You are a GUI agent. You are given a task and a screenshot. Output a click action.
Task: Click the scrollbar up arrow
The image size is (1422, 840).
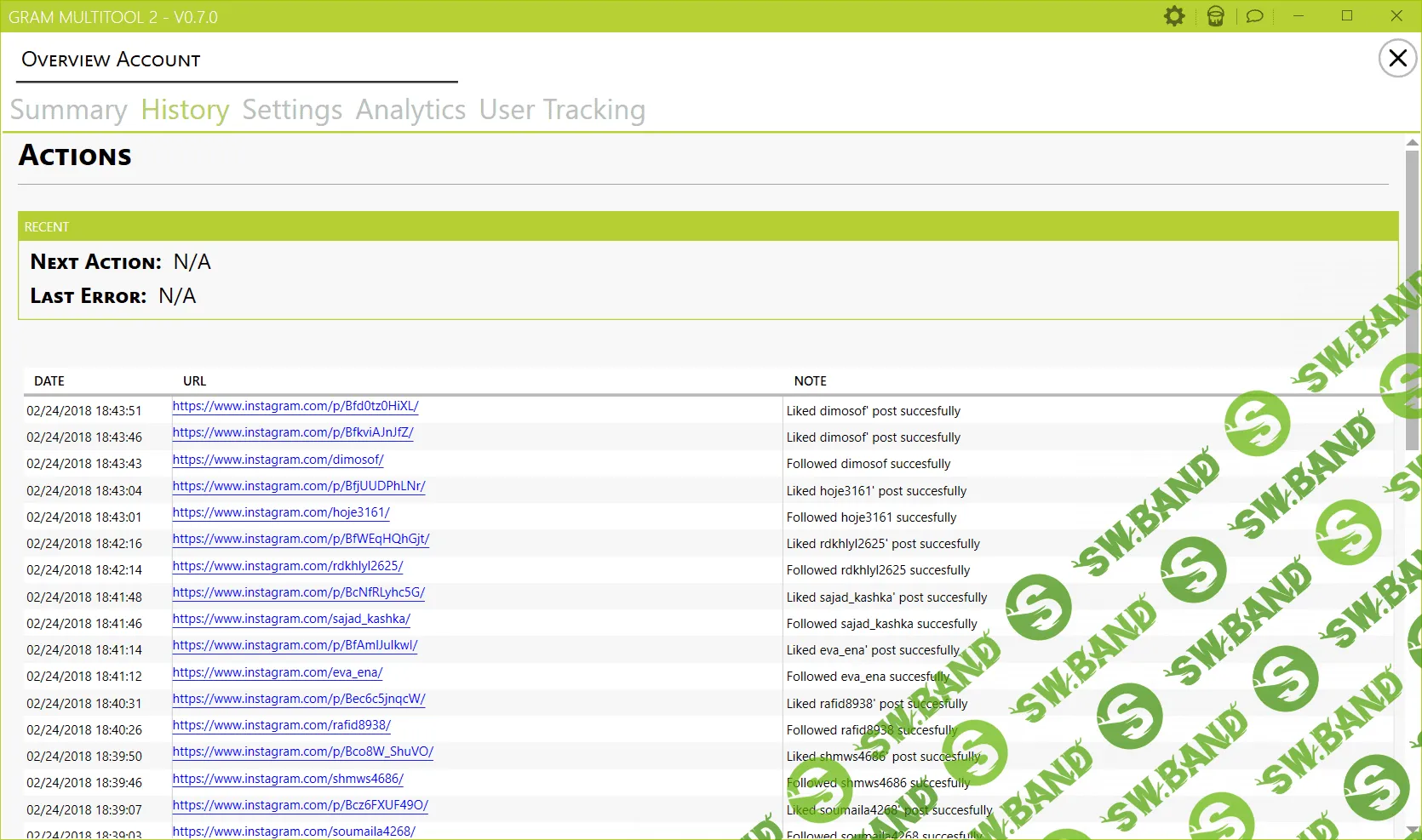[x=1411, y=140]
